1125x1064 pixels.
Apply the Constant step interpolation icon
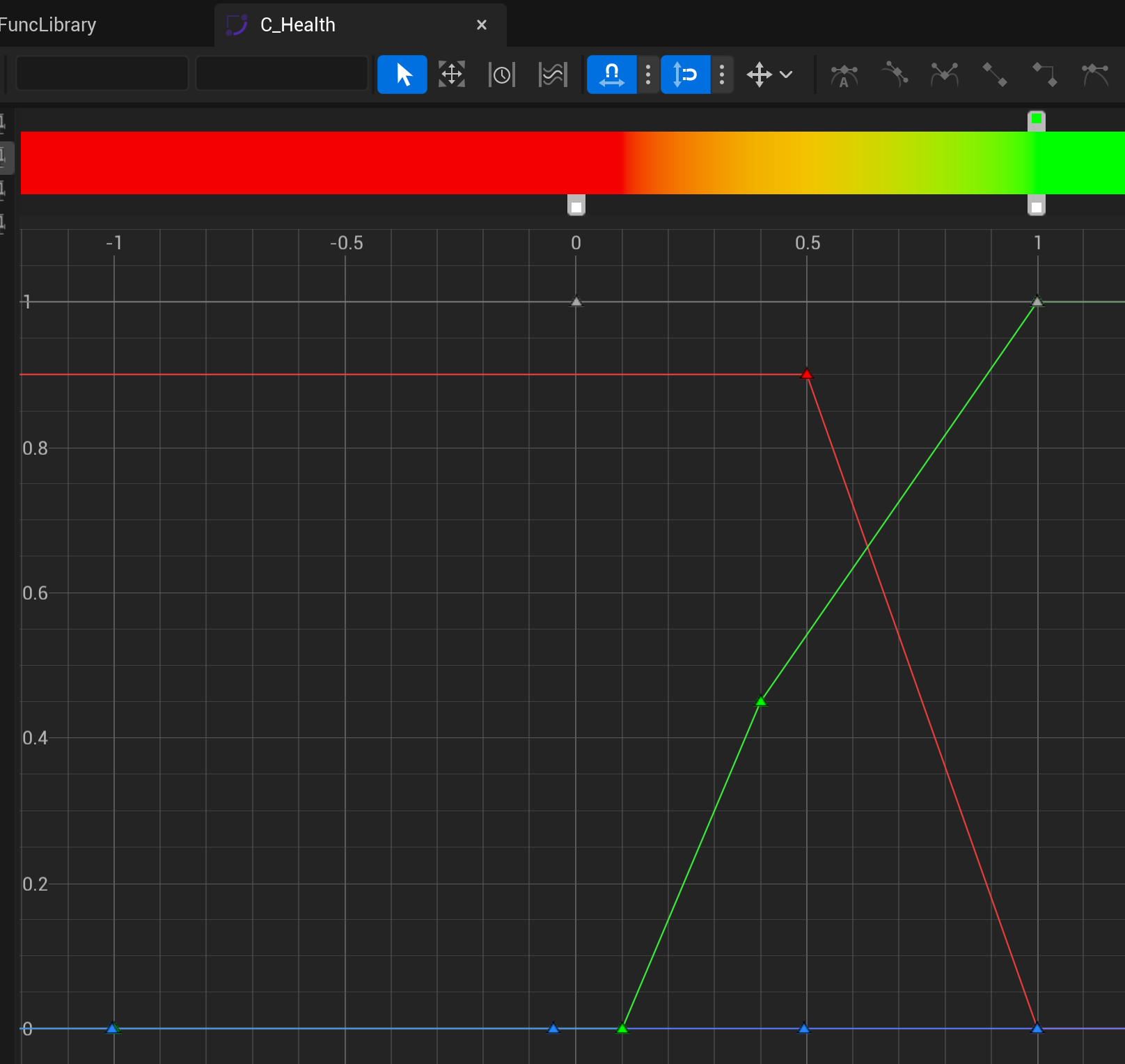pos(1044,75)
